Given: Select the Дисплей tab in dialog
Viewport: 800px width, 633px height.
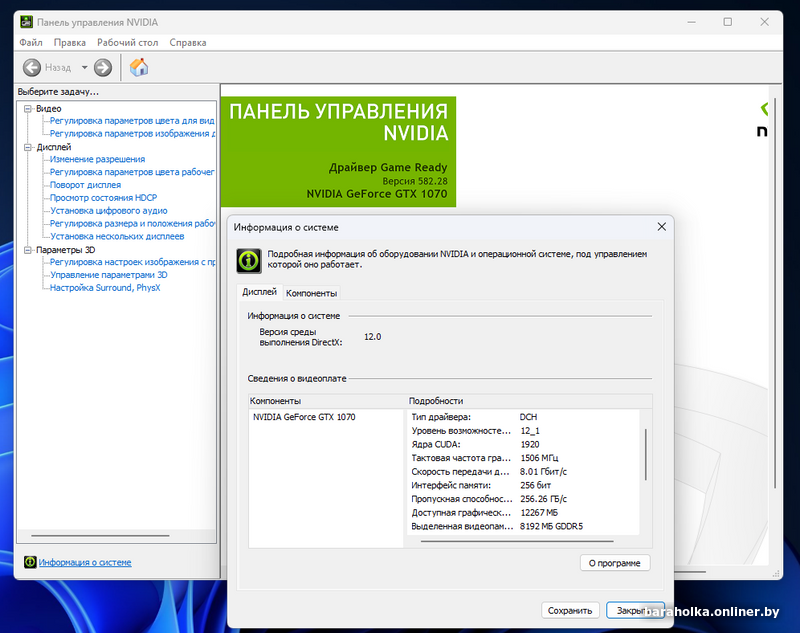Looking at the screenshot, I should click(259, 292).
